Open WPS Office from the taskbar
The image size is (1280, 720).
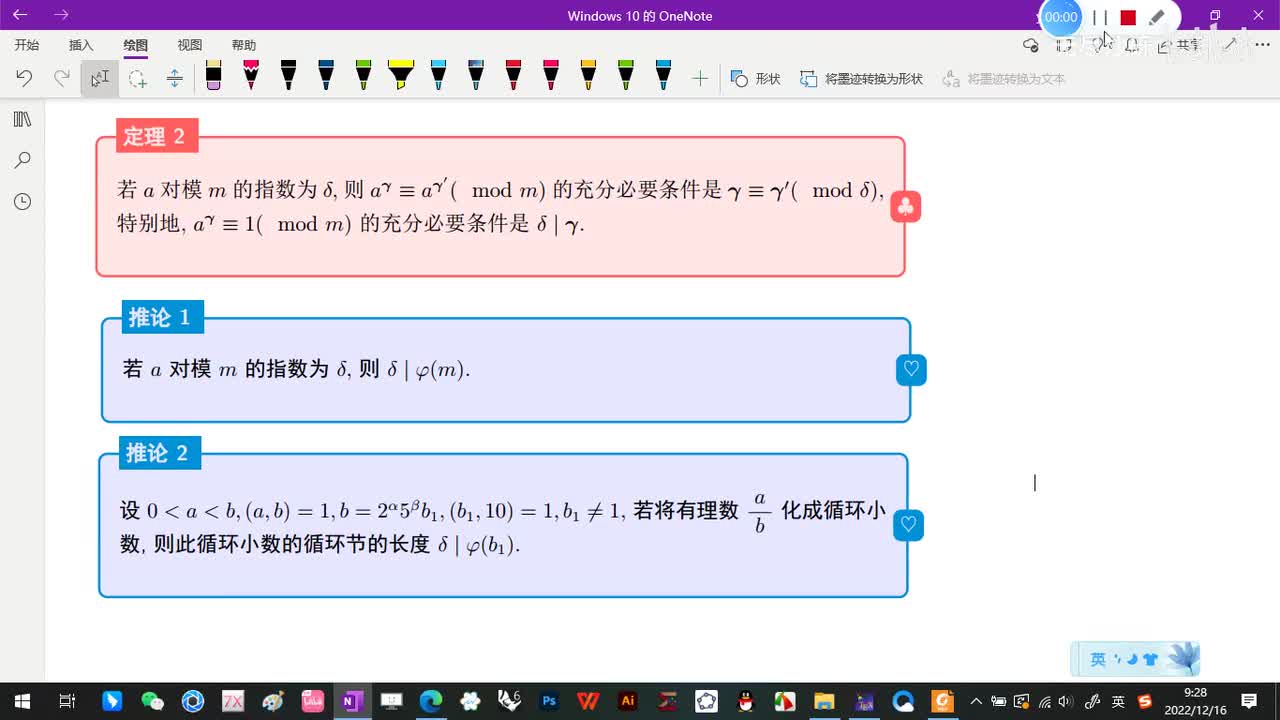click(x=588, y=701)
